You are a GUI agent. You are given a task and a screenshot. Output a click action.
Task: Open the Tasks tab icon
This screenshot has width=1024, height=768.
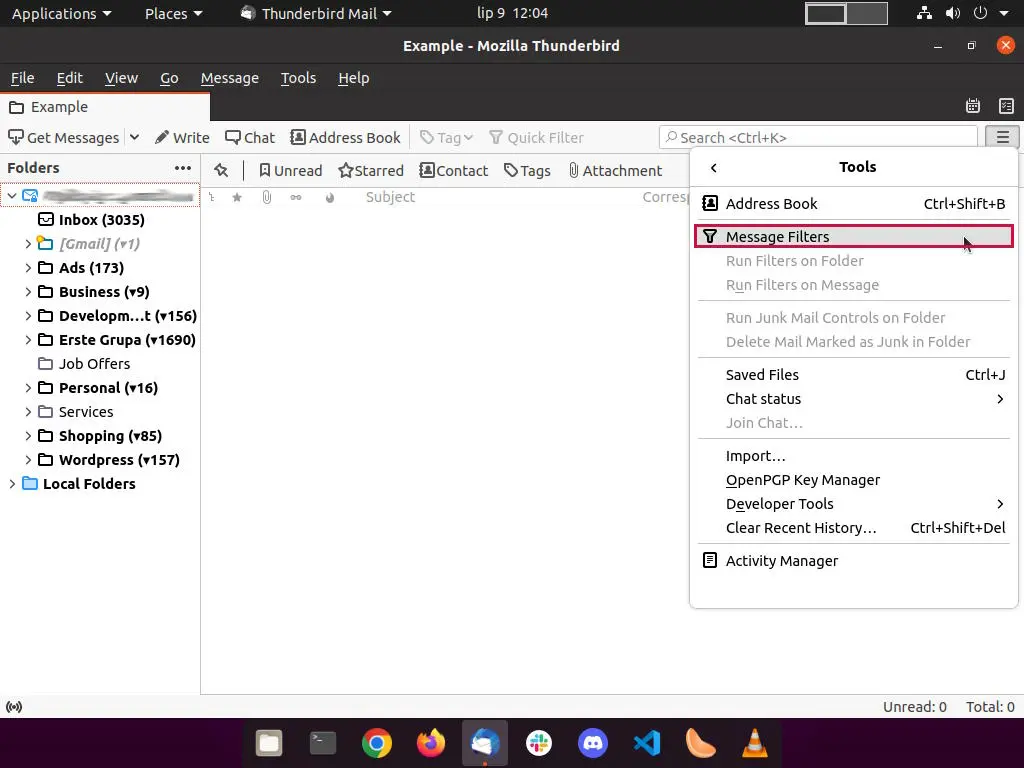point(1006,106)
